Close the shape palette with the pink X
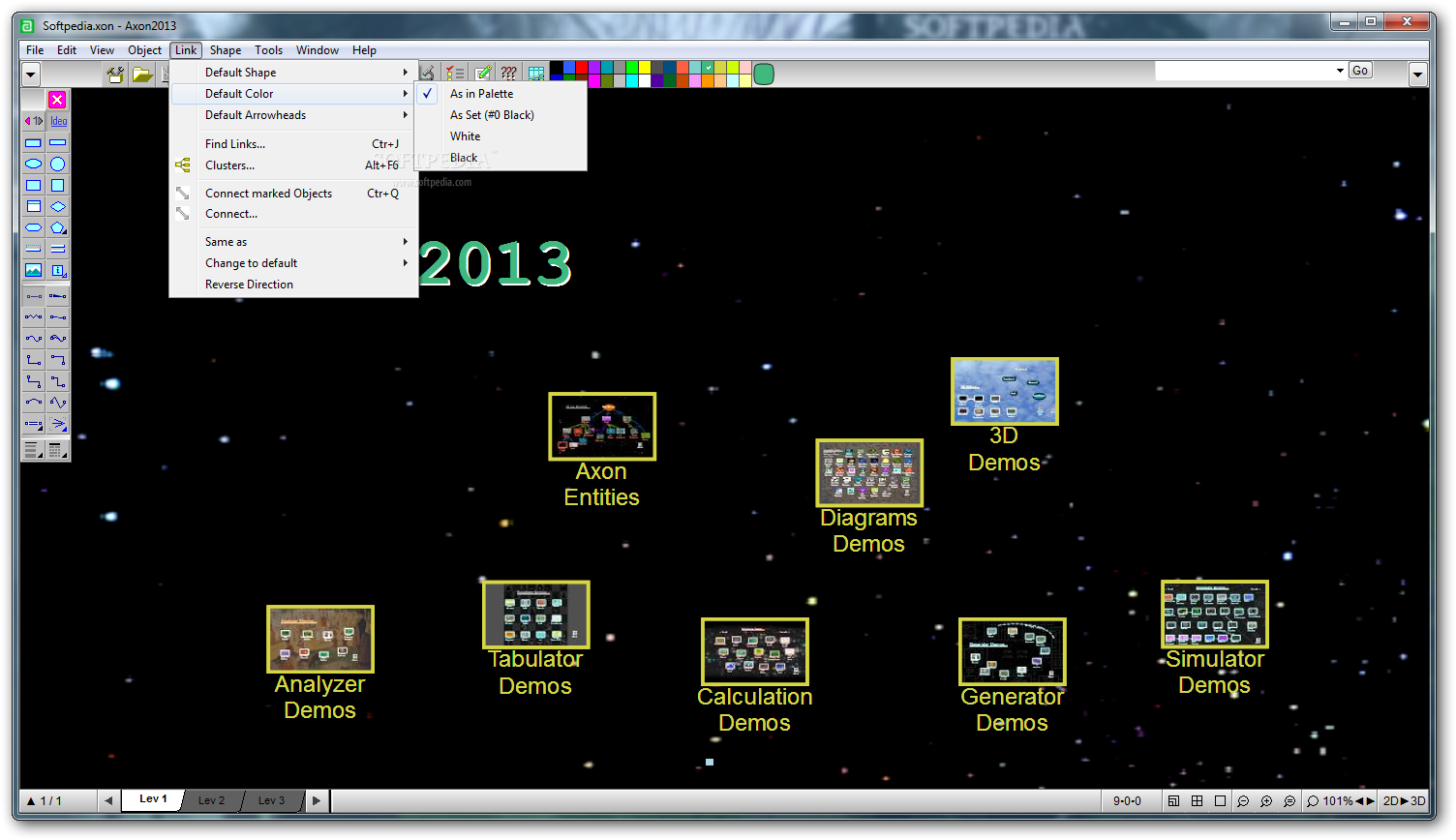The image size is (1456, 840). click(57, 100)
